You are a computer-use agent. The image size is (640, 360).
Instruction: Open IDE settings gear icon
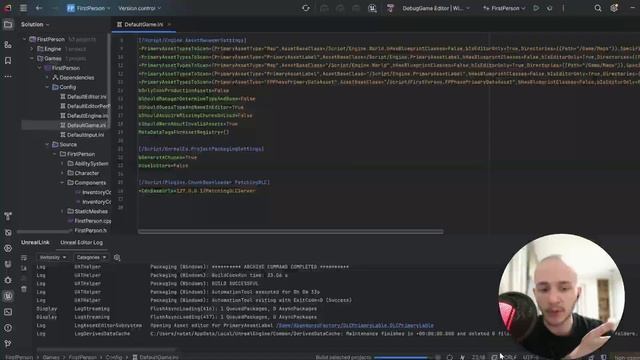point(614,8)
